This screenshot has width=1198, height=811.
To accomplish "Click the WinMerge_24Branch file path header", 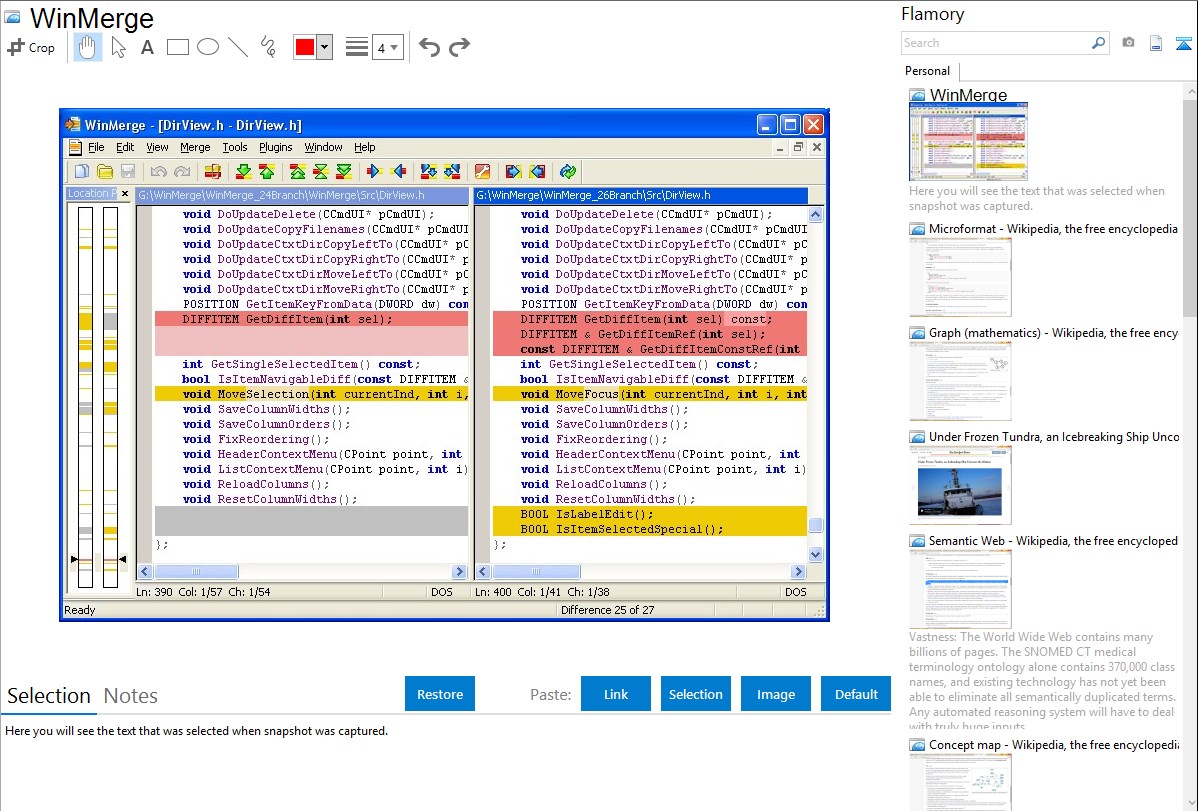I will (x=302, y=196).
